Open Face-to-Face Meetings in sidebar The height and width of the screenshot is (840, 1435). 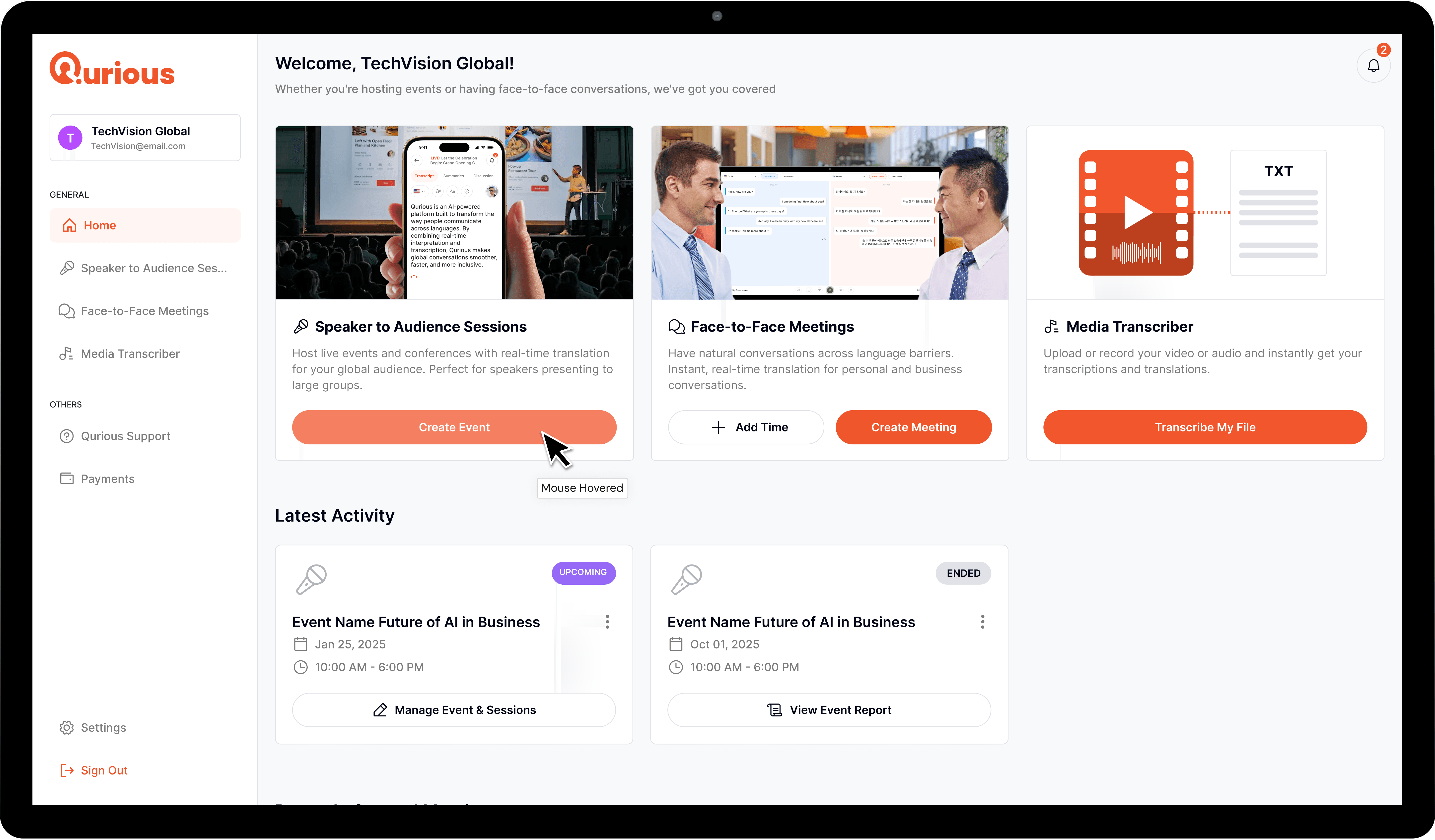tap(145, 311)
